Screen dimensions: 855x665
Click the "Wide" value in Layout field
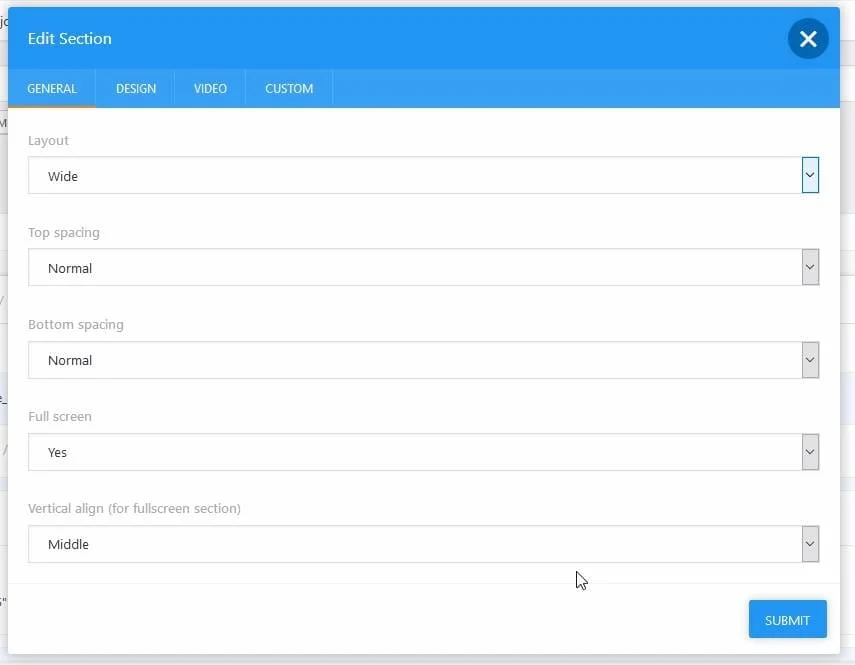click(x=63, y=177)
